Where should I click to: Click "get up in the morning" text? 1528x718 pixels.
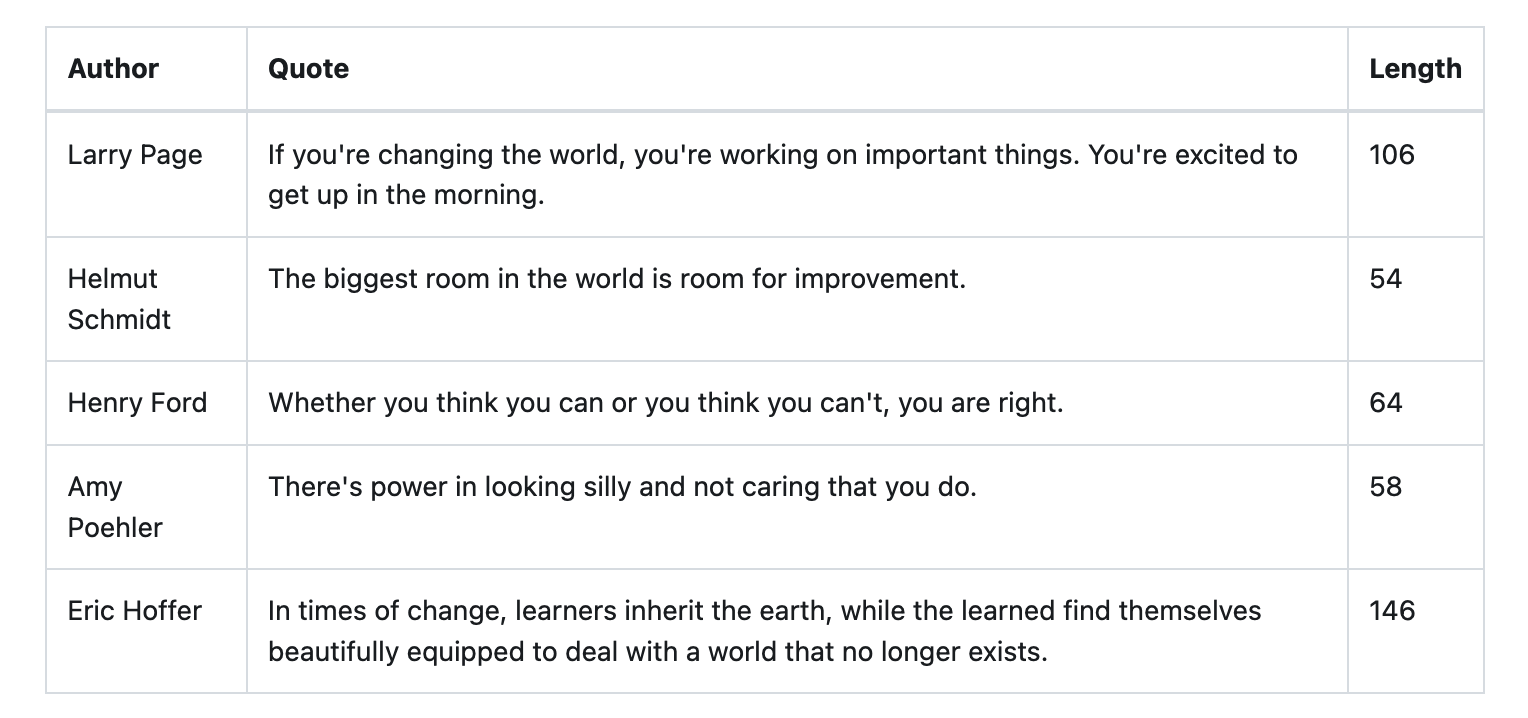click(x=405, y=195)
